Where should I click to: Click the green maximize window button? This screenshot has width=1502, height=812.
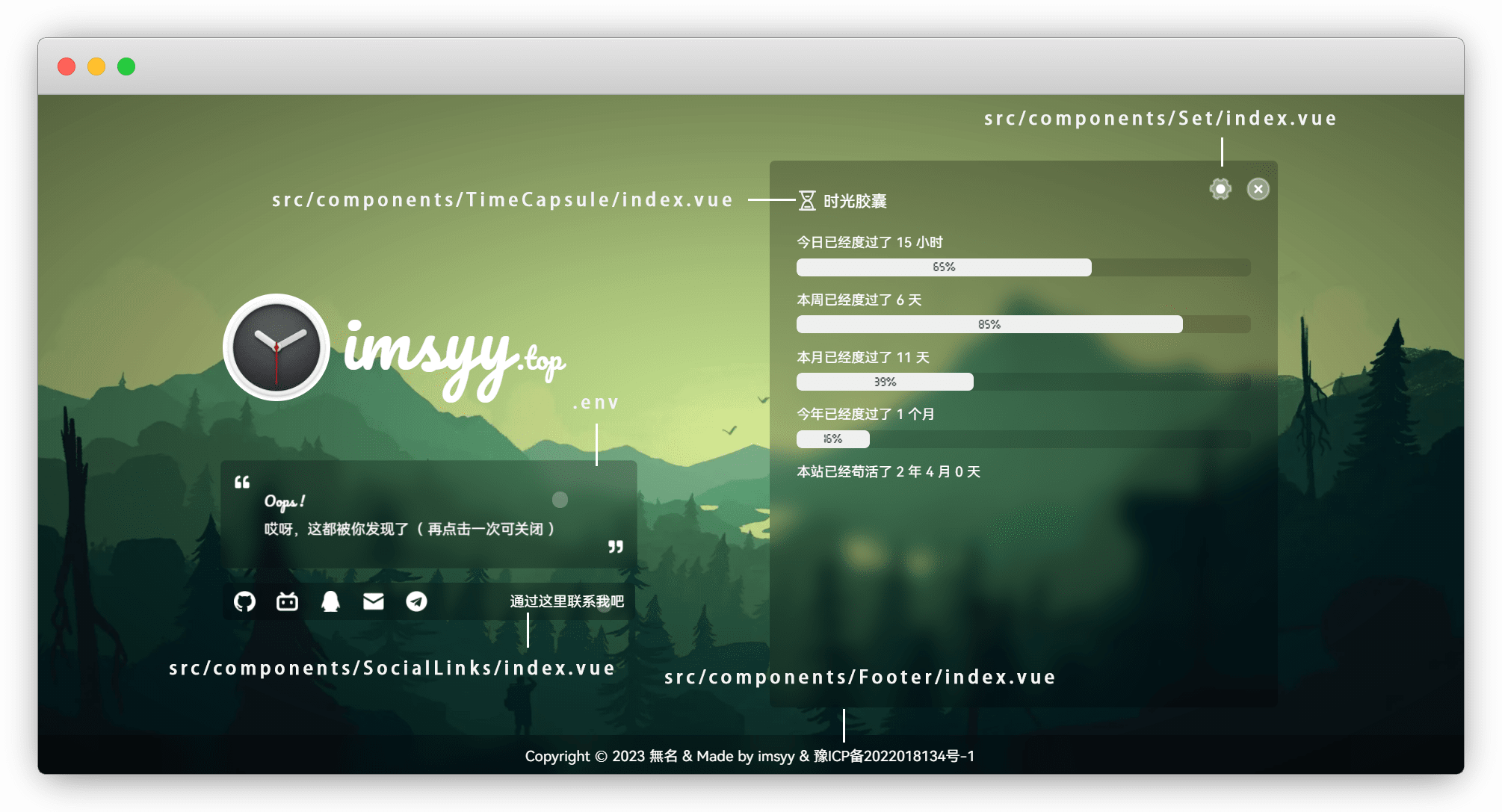(x=126, y=66)
